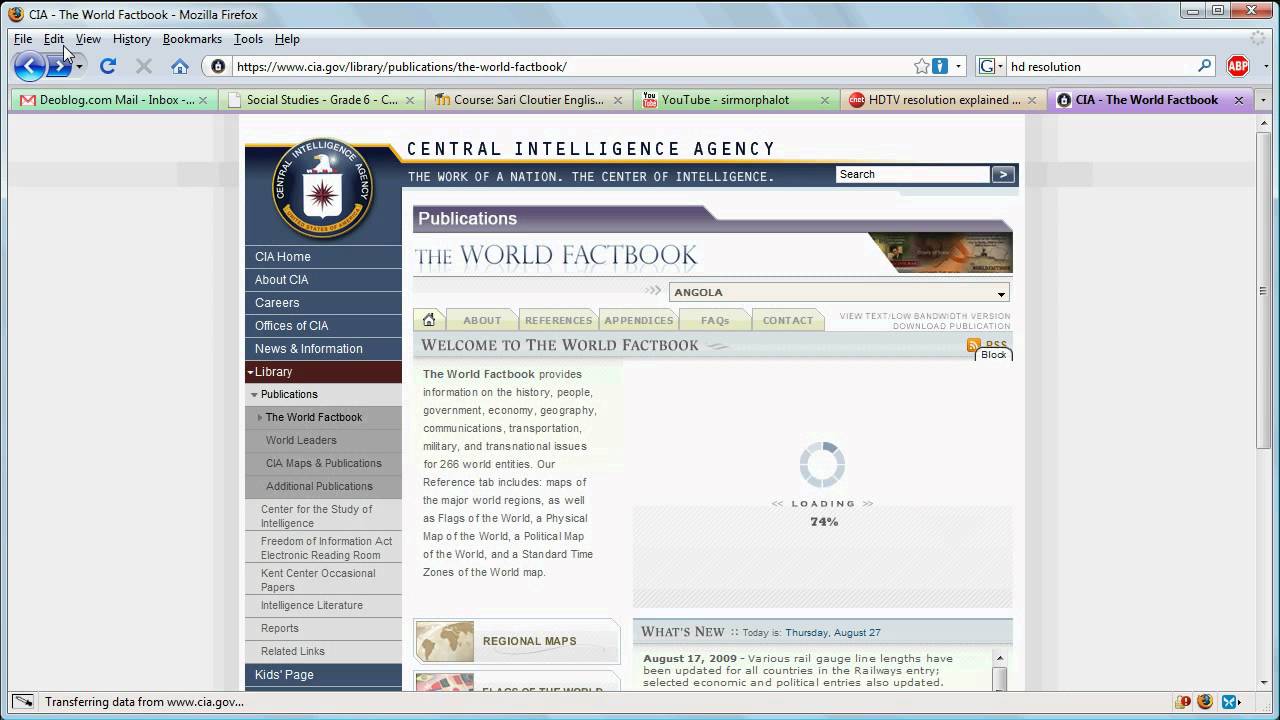
Task: Click the browser URL address field
Action: (x=572, y=66)
